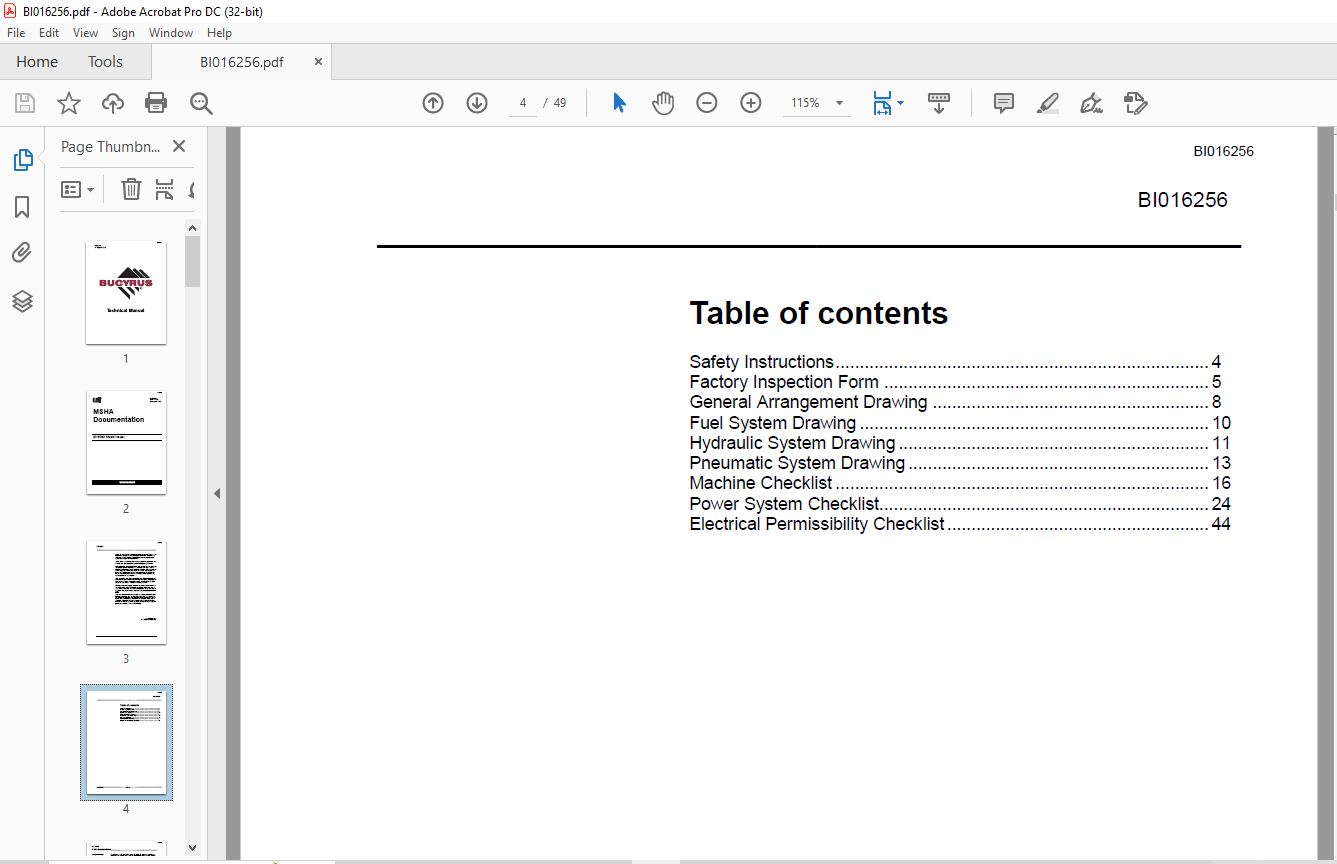Switch to the Tools tab
This screenshot has height=864, width=1337.
click(105, 62)
